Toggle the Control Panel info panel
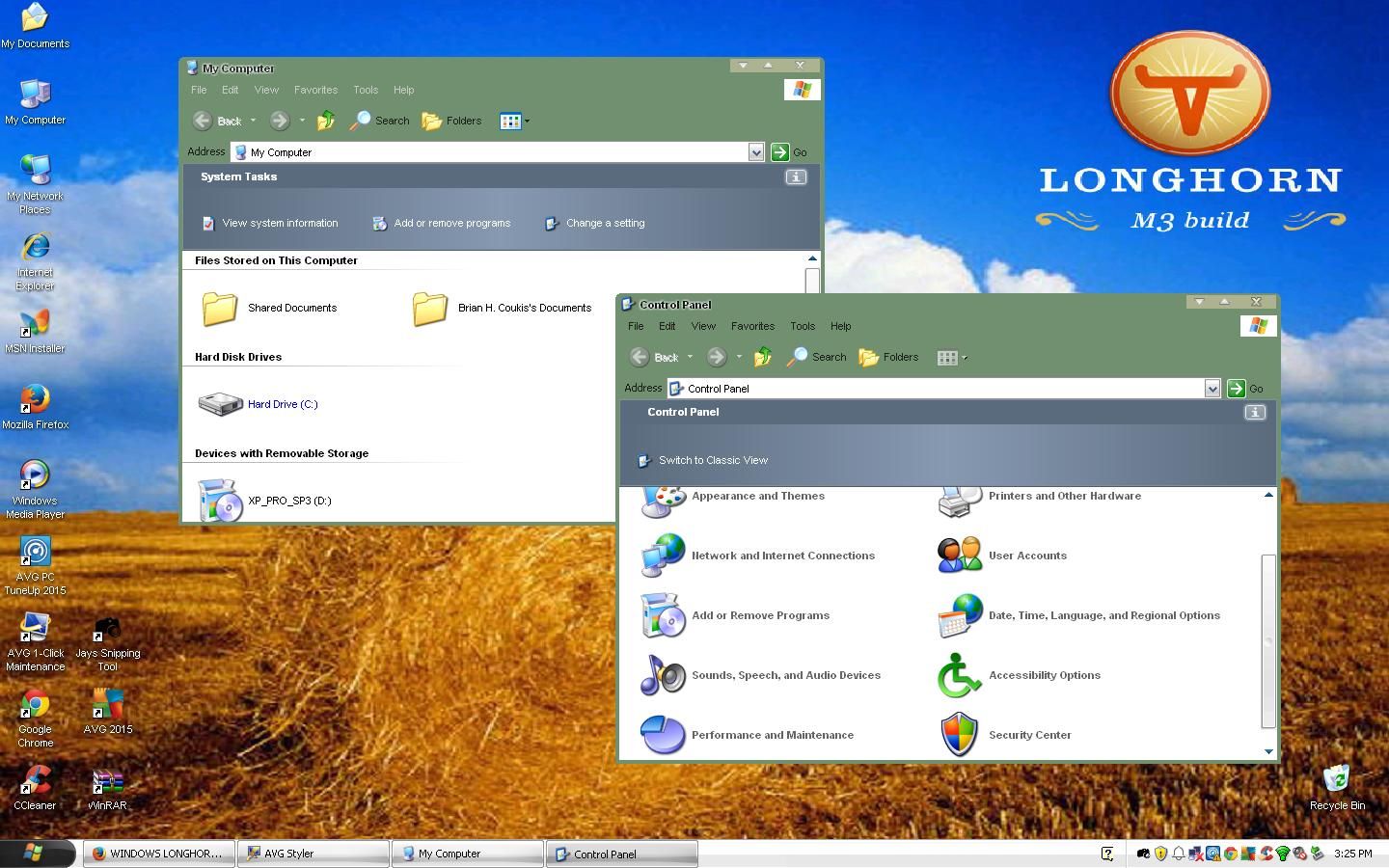The height and width of the screenshot is (868, 1389). (1254, 412)
